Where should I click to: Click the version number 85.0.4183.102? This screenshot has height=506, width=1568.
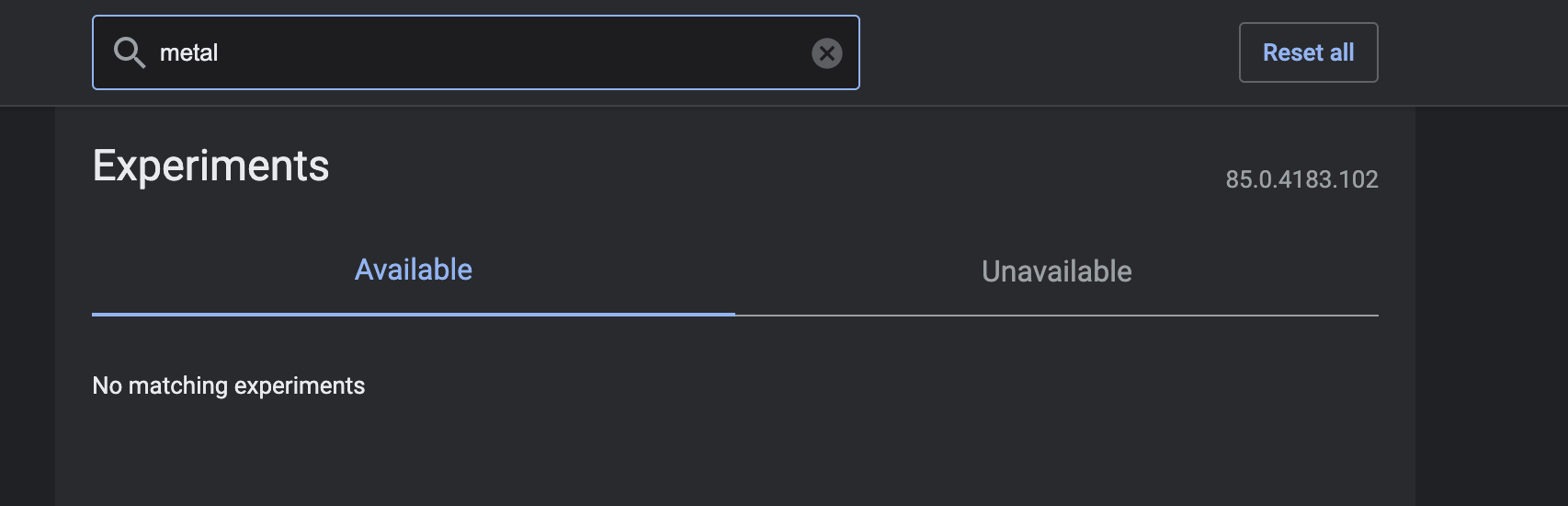1301,179
